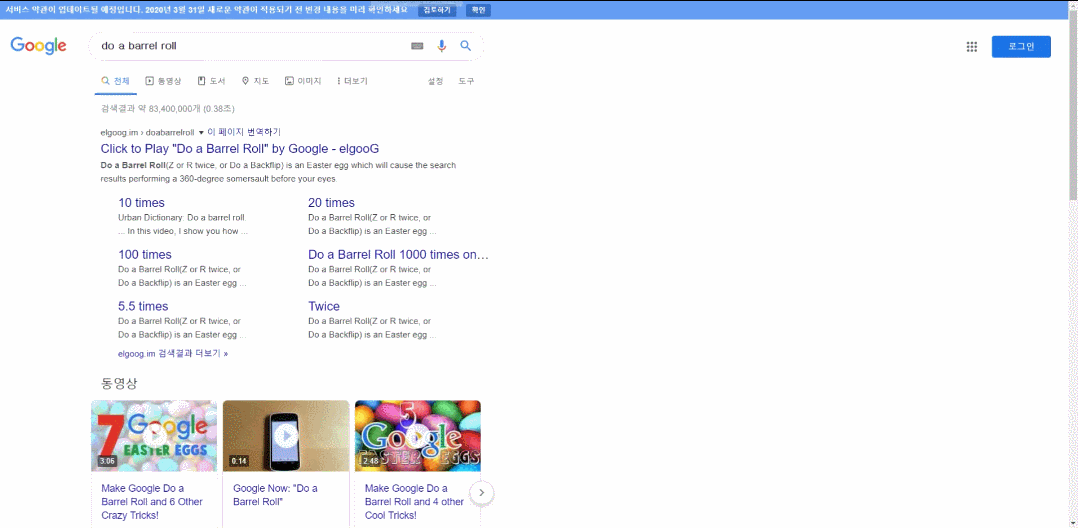Click the next arrow on video carousel

coord(482,492)
